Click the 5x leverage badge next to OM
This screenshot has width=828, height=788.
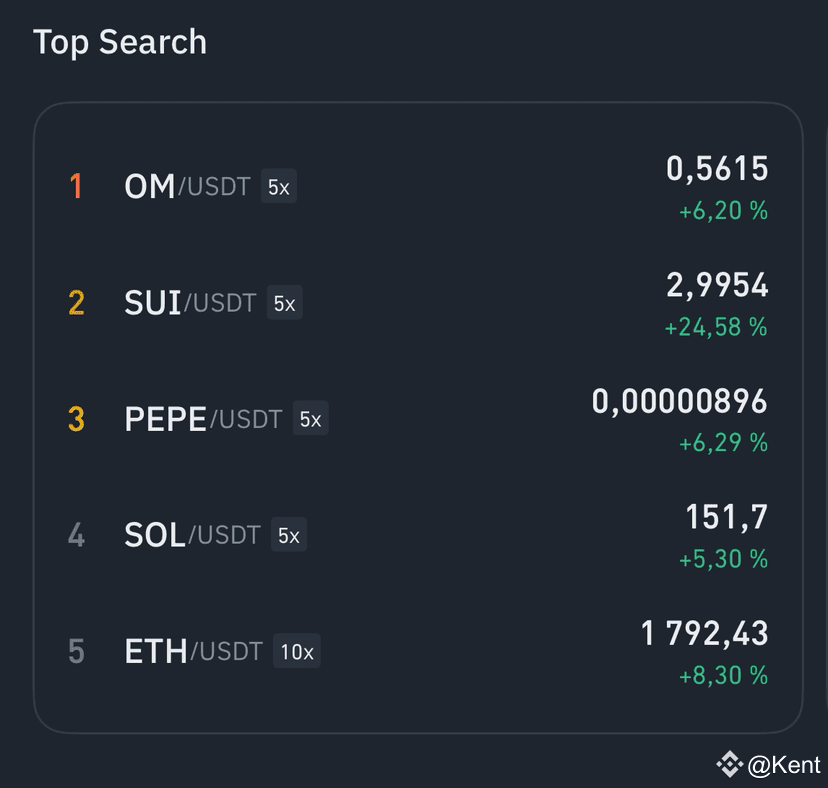point(279,186)
